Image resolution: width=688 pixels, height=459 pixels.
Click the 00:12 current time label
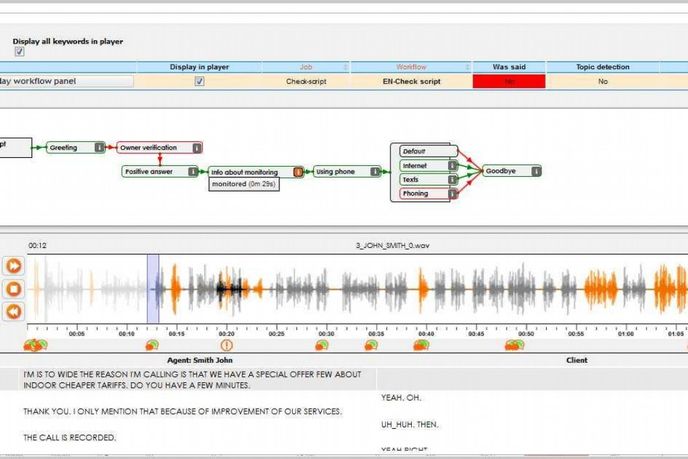[x=37, y=246]
